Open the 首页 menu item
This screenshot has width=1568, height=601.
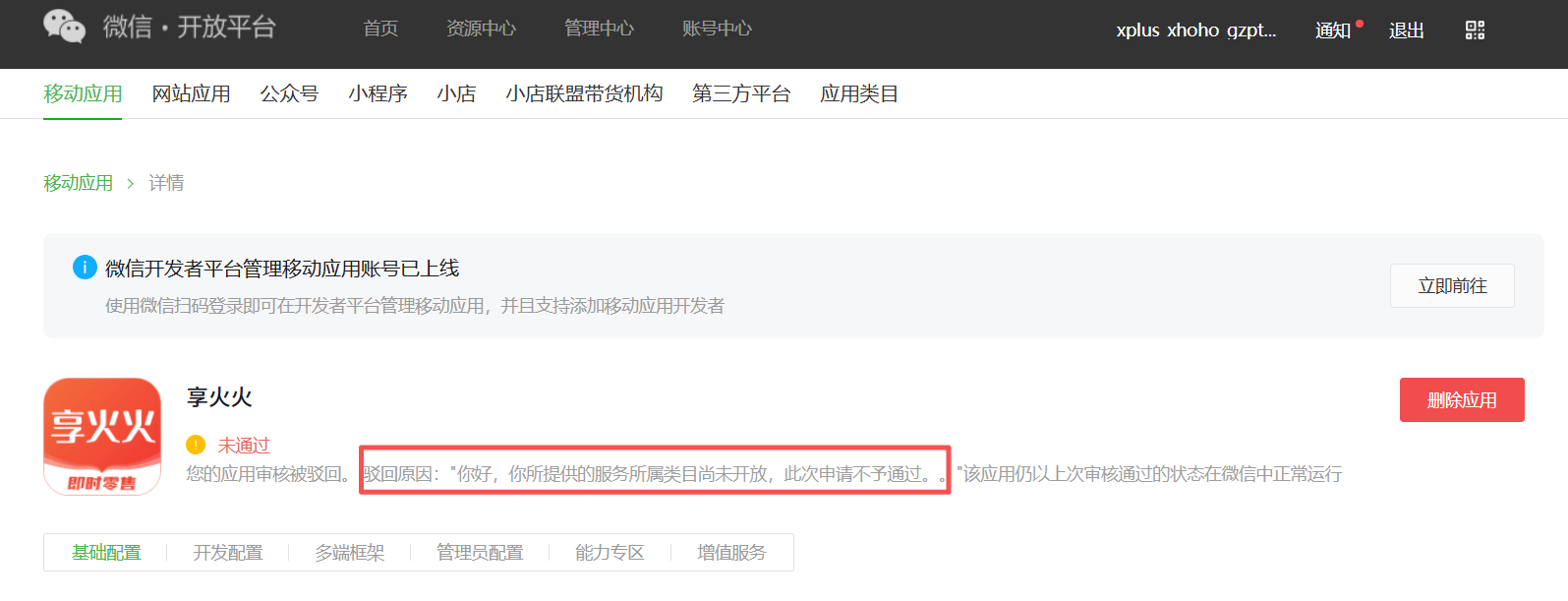click(380, 29)
